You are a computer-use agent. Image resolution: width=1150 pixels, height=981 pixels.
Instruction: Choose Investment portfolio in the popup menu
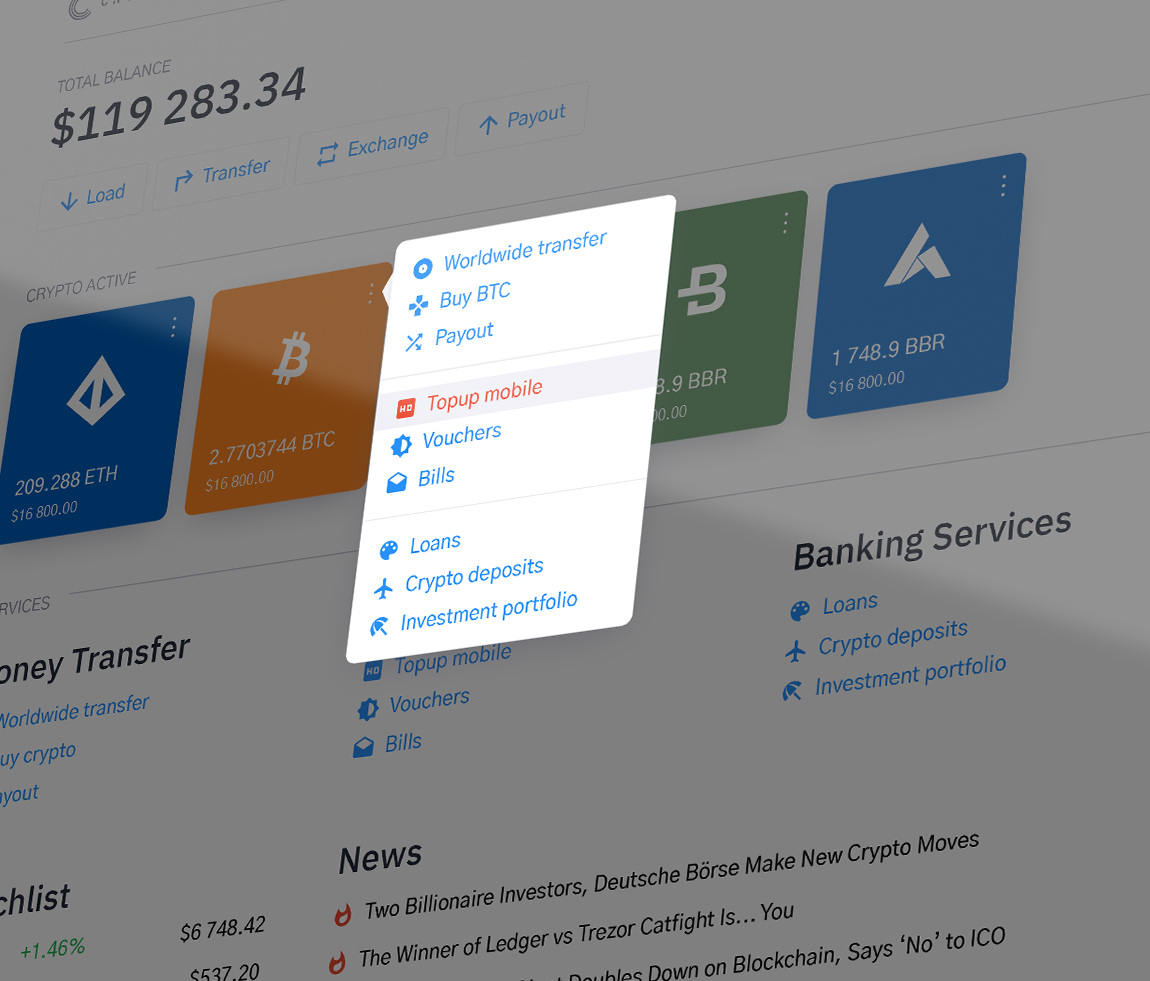(x=491, y=612)
